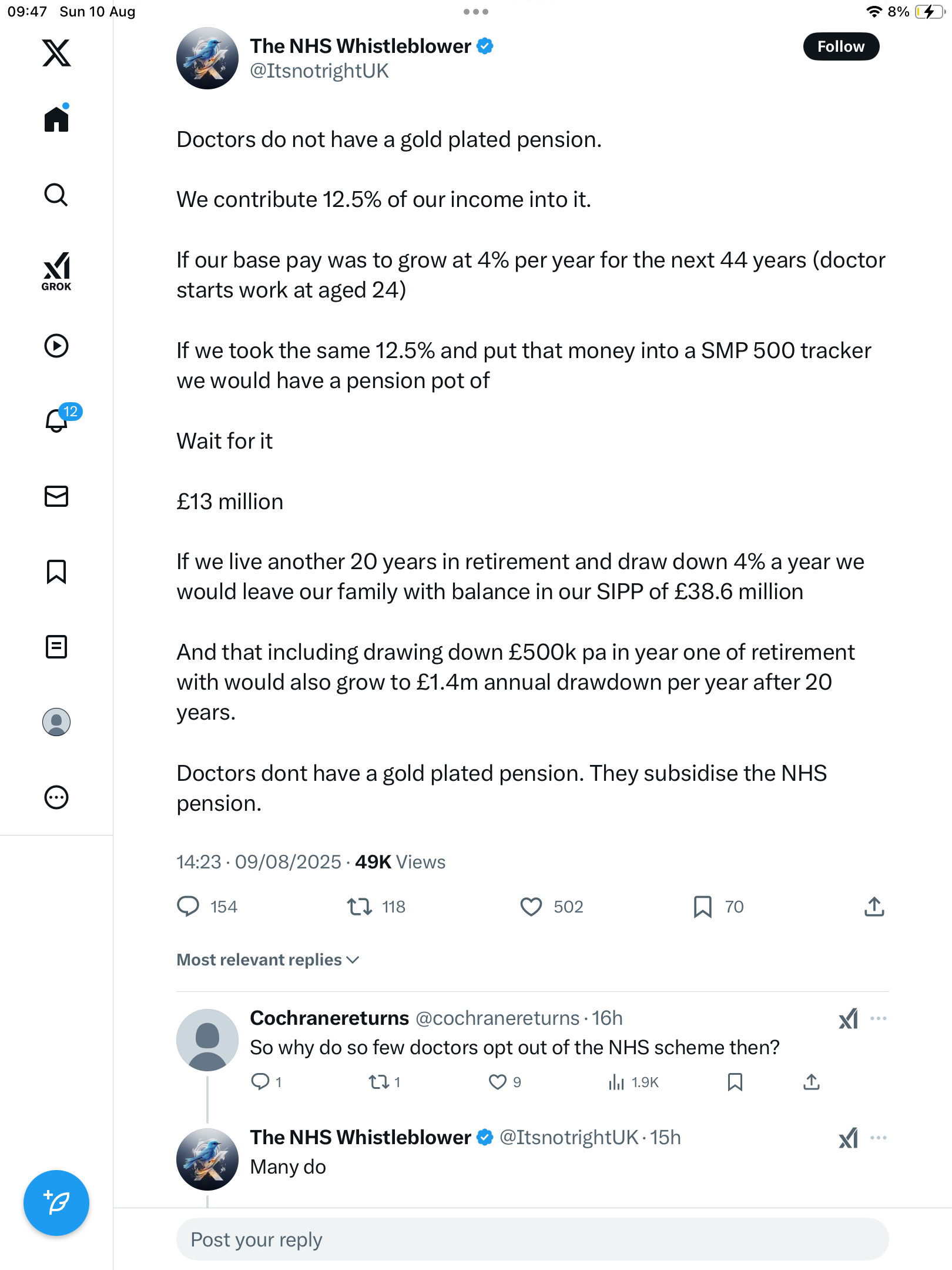This screenshot has height=1270, width=952.
Task: Open The NHS Whistleblower profile picture at top
Action: tap(207, 58)
